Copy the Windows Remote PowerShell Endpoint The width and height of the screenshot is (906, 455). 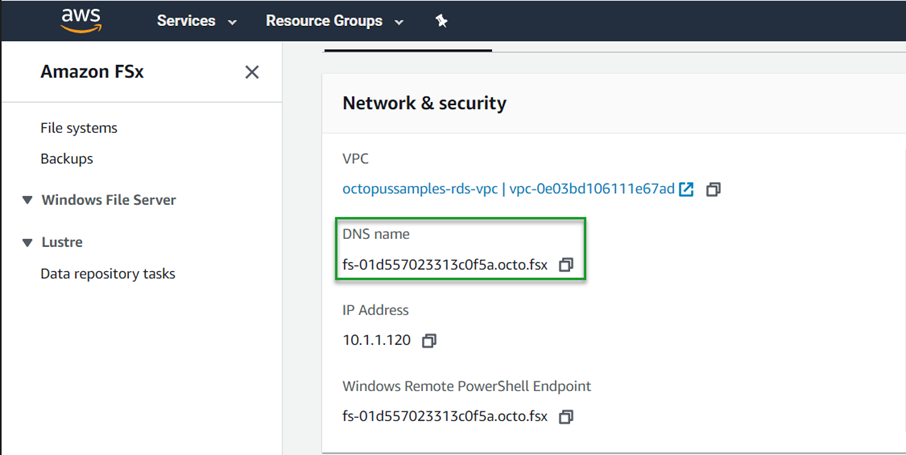pyautogui.click(x=566, y=417)
